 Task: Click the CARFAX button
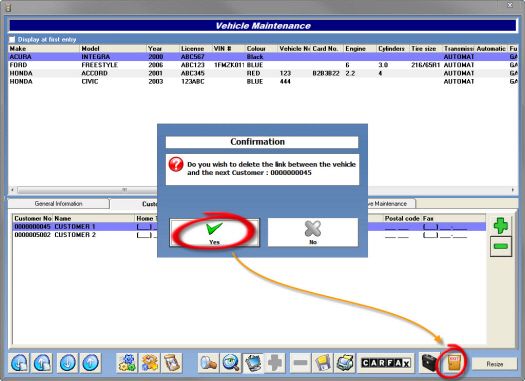tap(385, 363)
